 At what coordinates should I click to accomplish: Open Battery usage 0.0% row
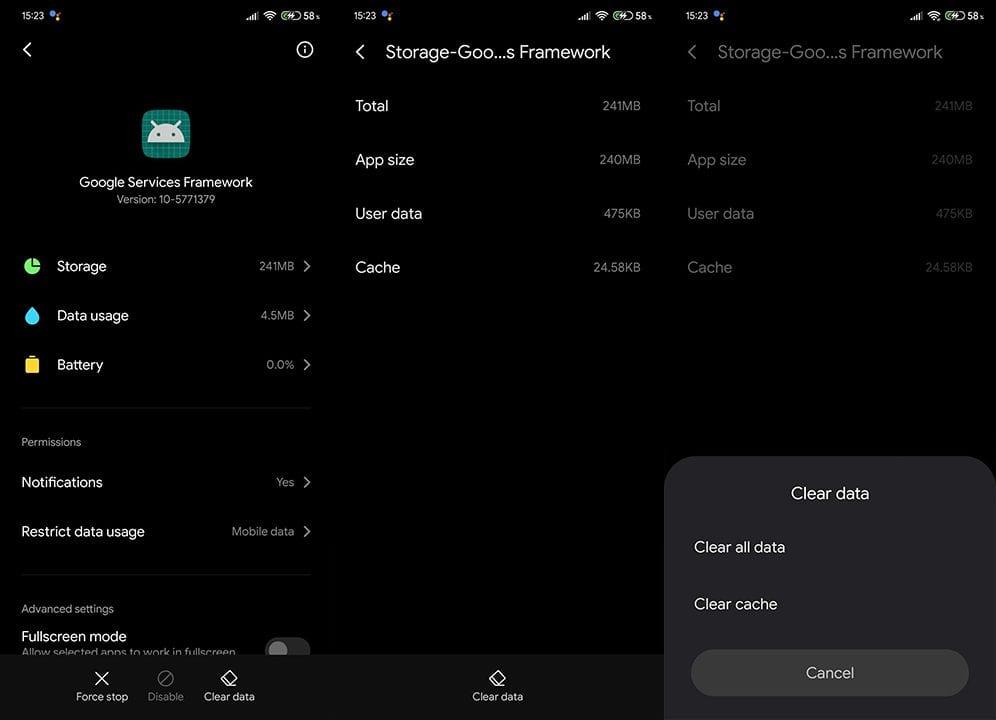[166, 365]
